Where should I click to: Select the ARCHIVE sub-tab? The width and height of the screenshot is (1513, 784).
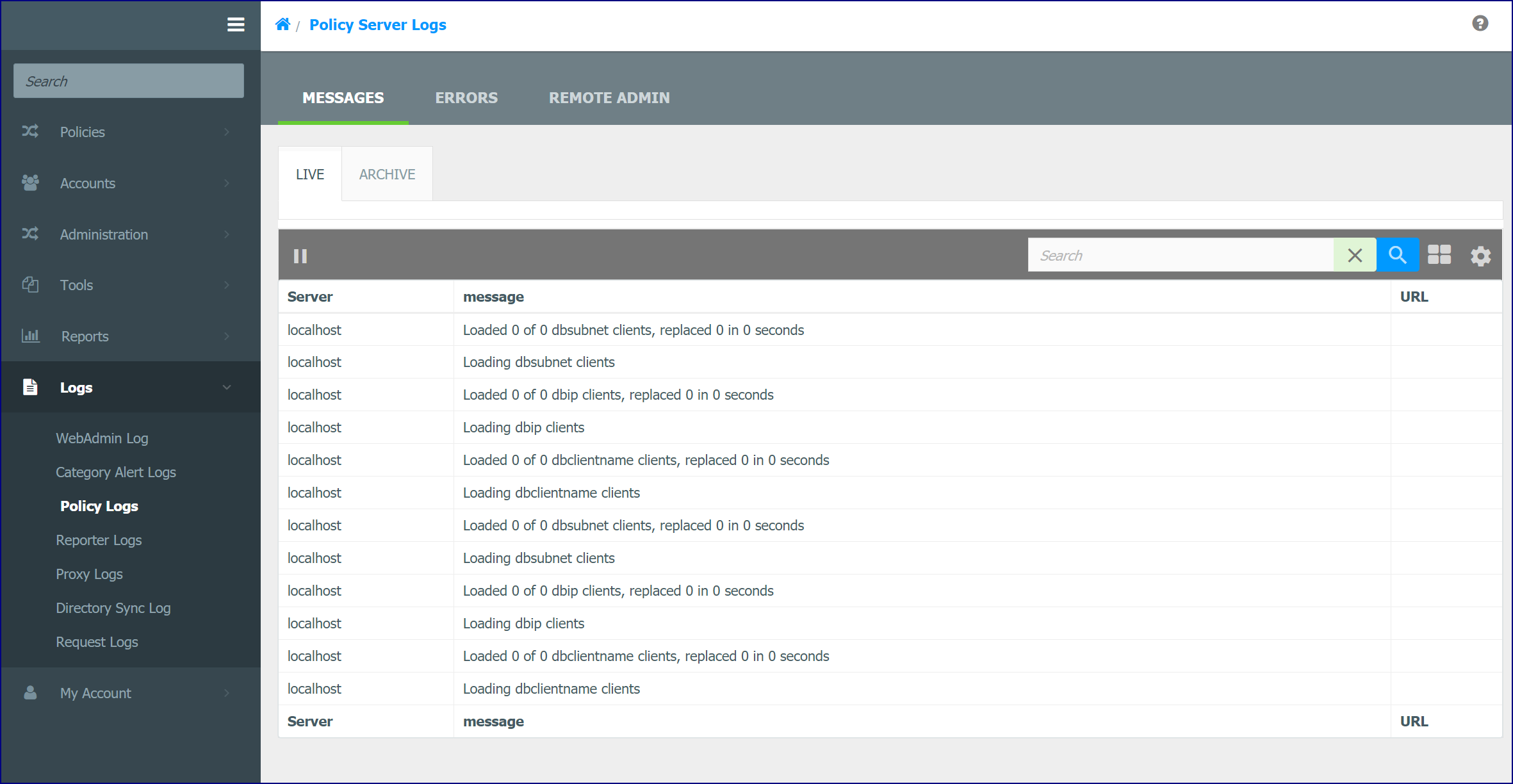(x=387, y=174)
